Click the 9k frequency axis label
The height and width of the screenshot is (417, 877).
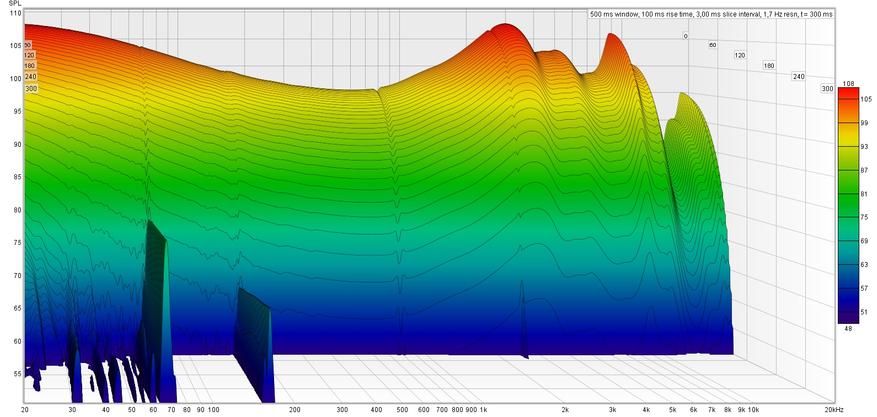[742, 410]
